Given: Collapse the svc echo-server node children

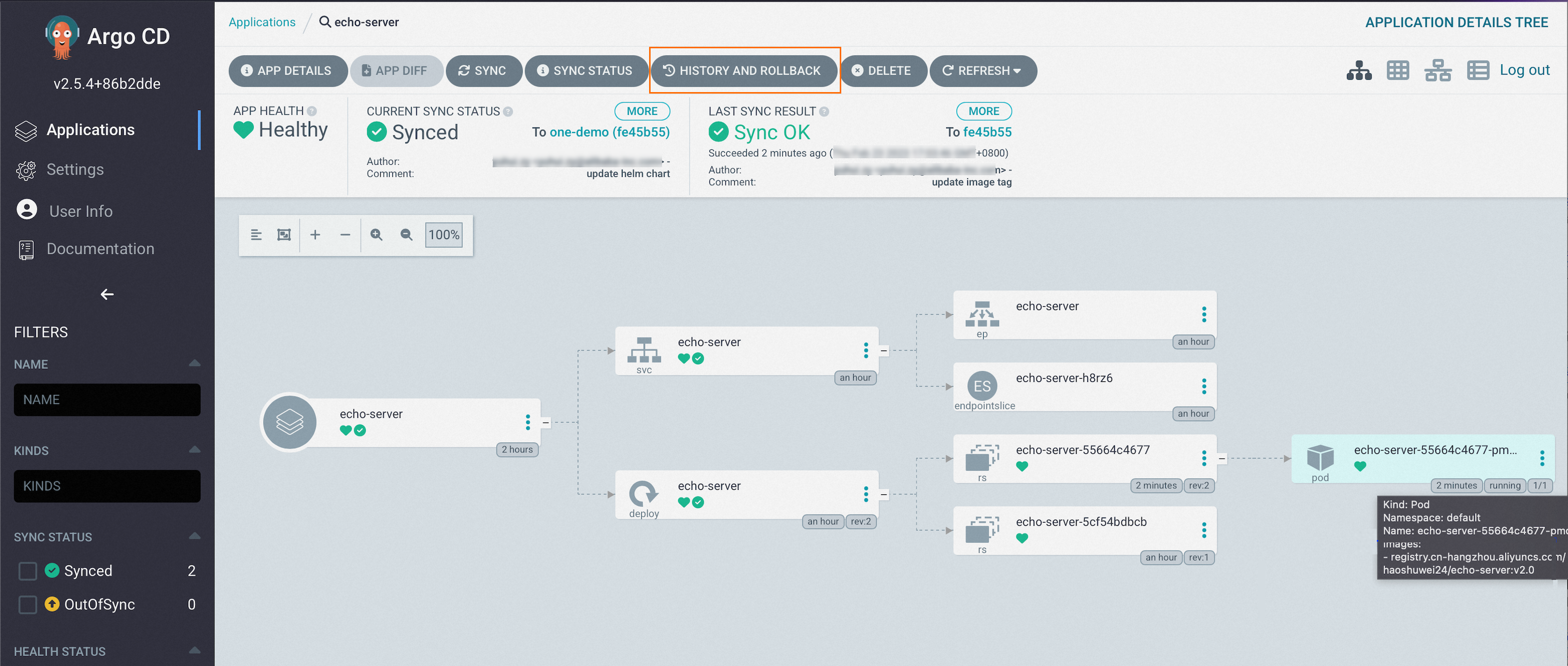Looking at the screenshot, I should tap(884, 350).
